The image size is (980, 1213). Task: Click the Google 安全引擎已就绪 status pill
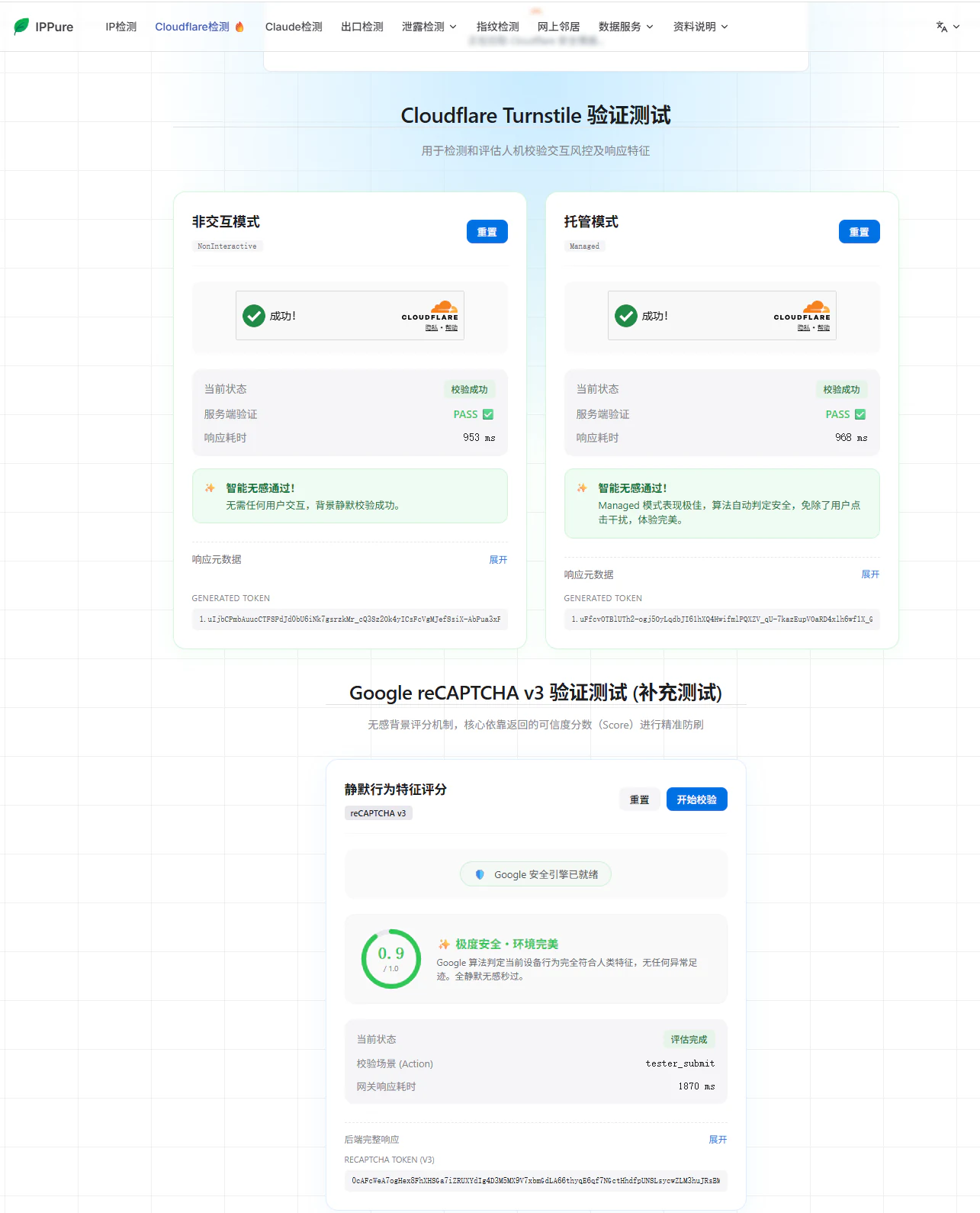[x=536, y=874]
